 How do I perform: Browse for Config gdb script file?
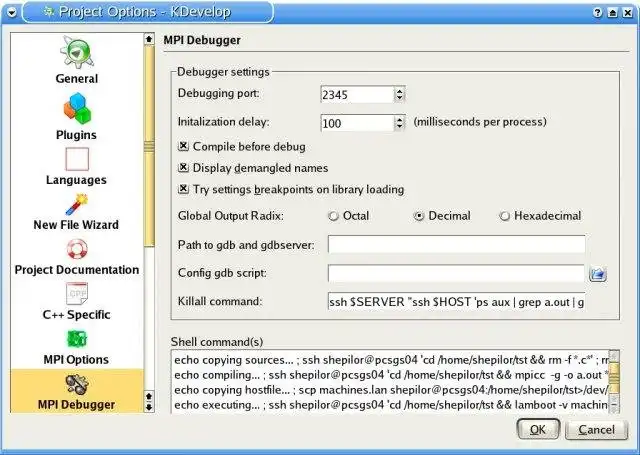point(598,274)
